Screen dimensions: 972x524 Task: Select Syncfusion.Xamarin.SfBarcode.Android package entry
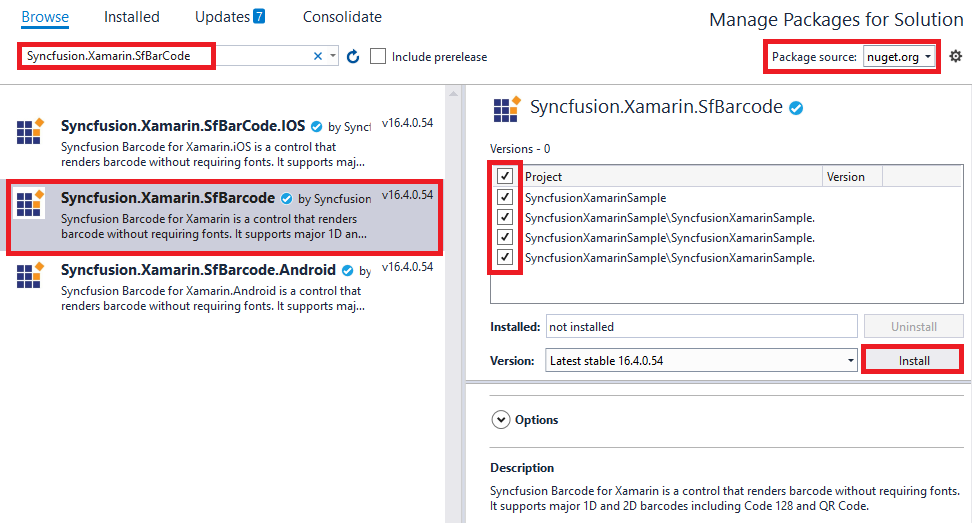[224, 286]
